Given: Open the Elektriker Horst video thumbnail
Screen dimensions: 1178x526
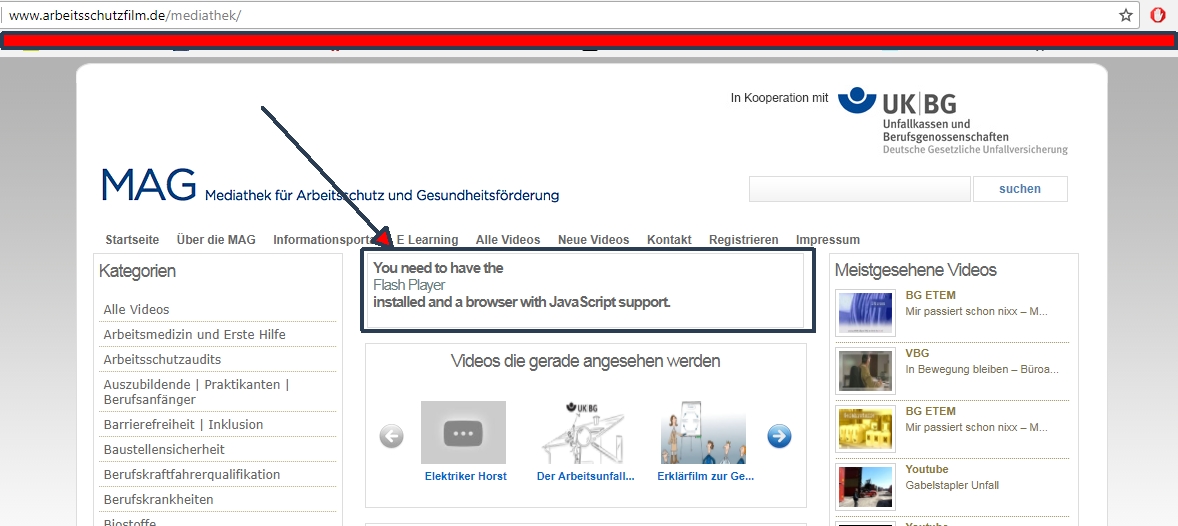Looking at the screenshot, I should click(x=463, y=432).
